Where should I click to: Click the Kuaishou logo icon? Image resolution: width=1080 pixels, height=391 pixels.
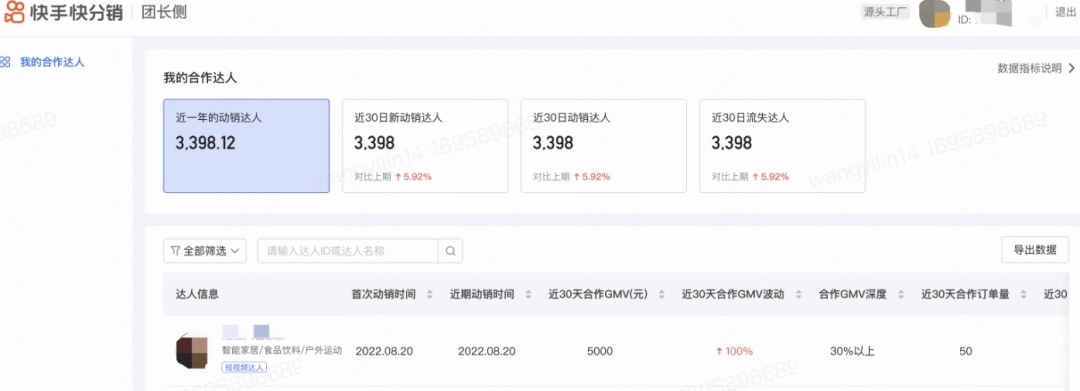pyautogui.click(x=13, y=12)
